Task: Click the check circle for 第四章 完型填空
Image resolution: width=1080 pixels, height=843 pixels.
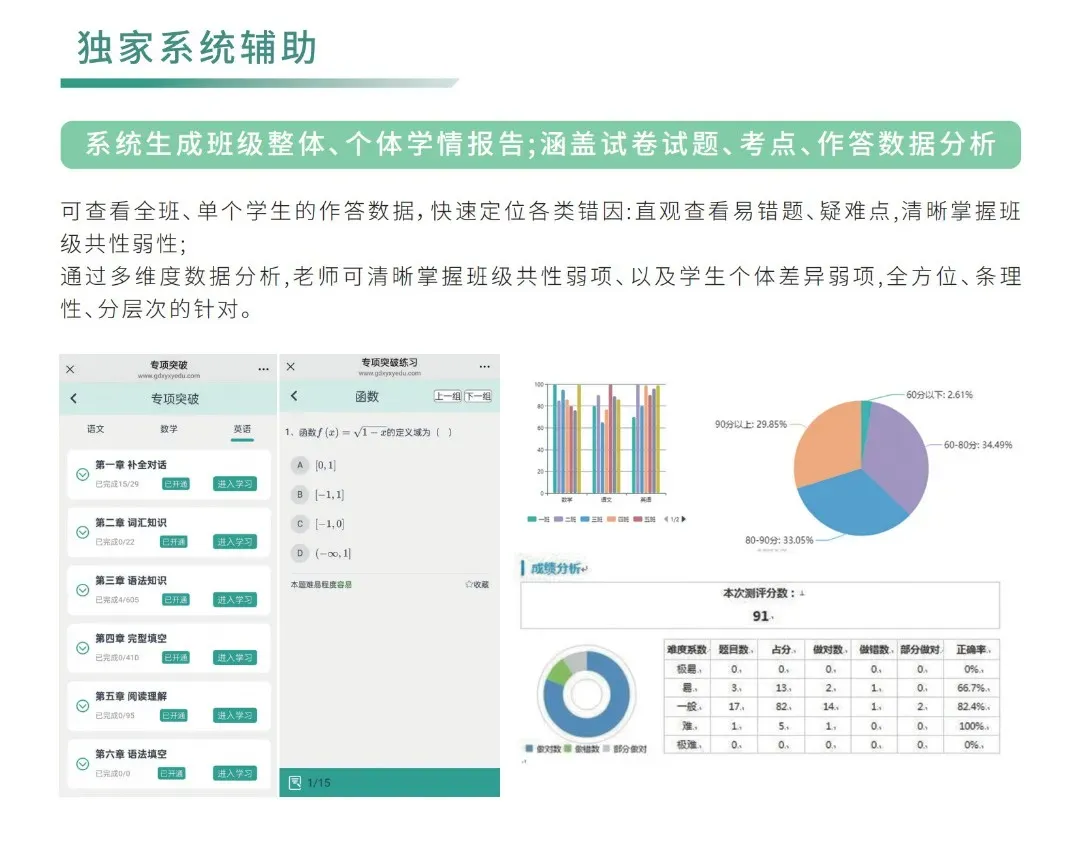Action: click(82, 648)
